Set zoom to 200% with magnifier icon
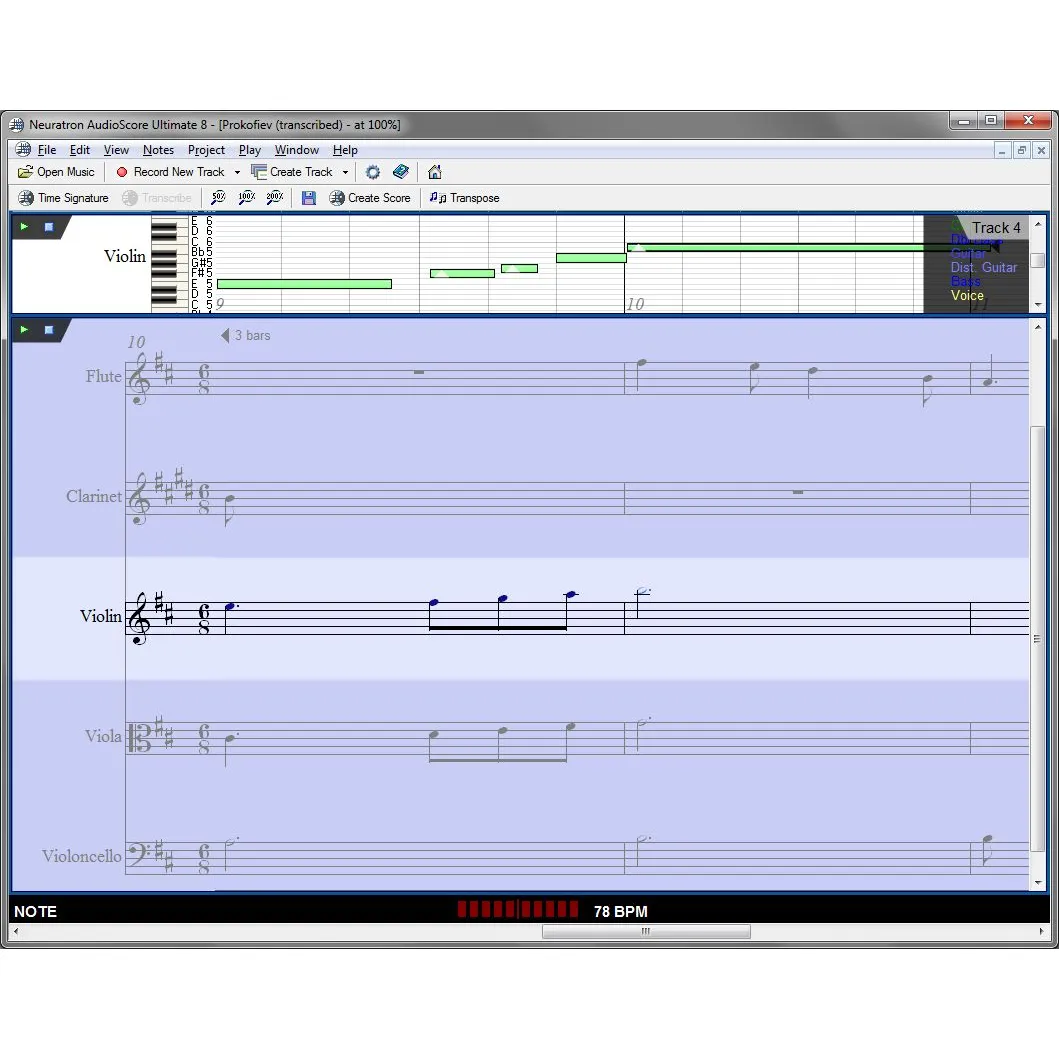The image size is (1059, 1059). [x=275, y=198]
